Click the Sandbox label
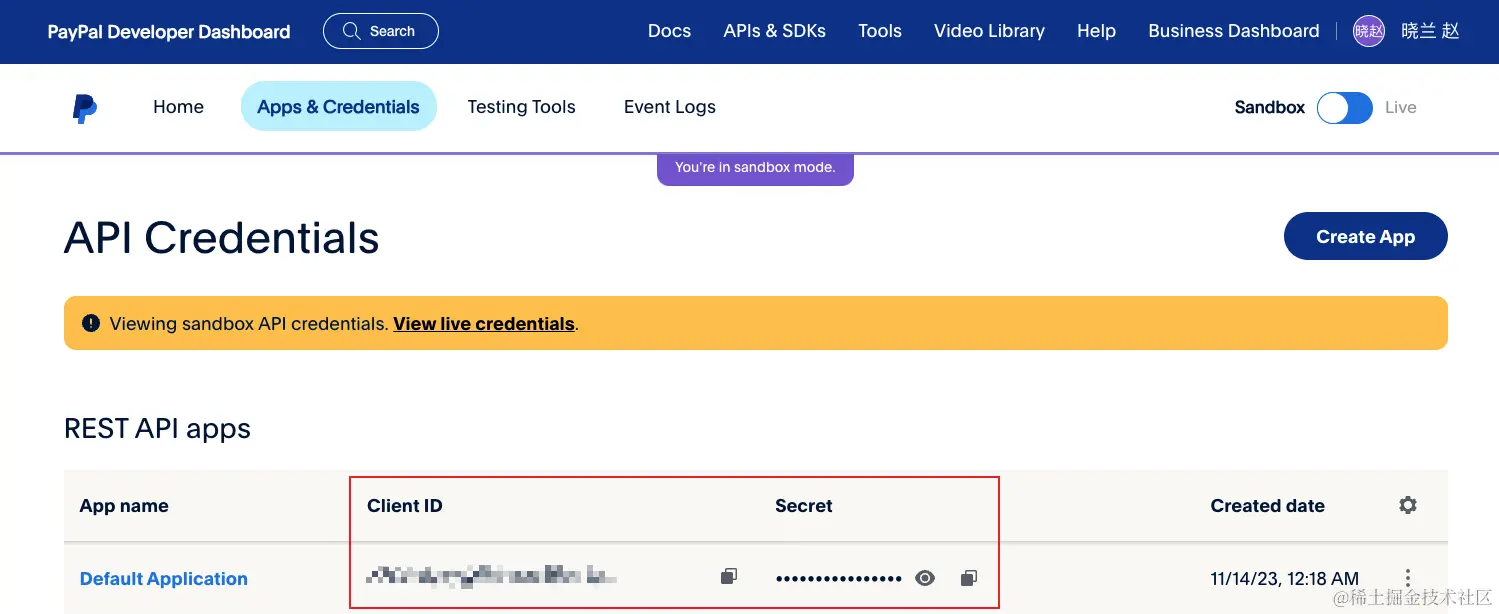1499x614 pixels. 1270,107
